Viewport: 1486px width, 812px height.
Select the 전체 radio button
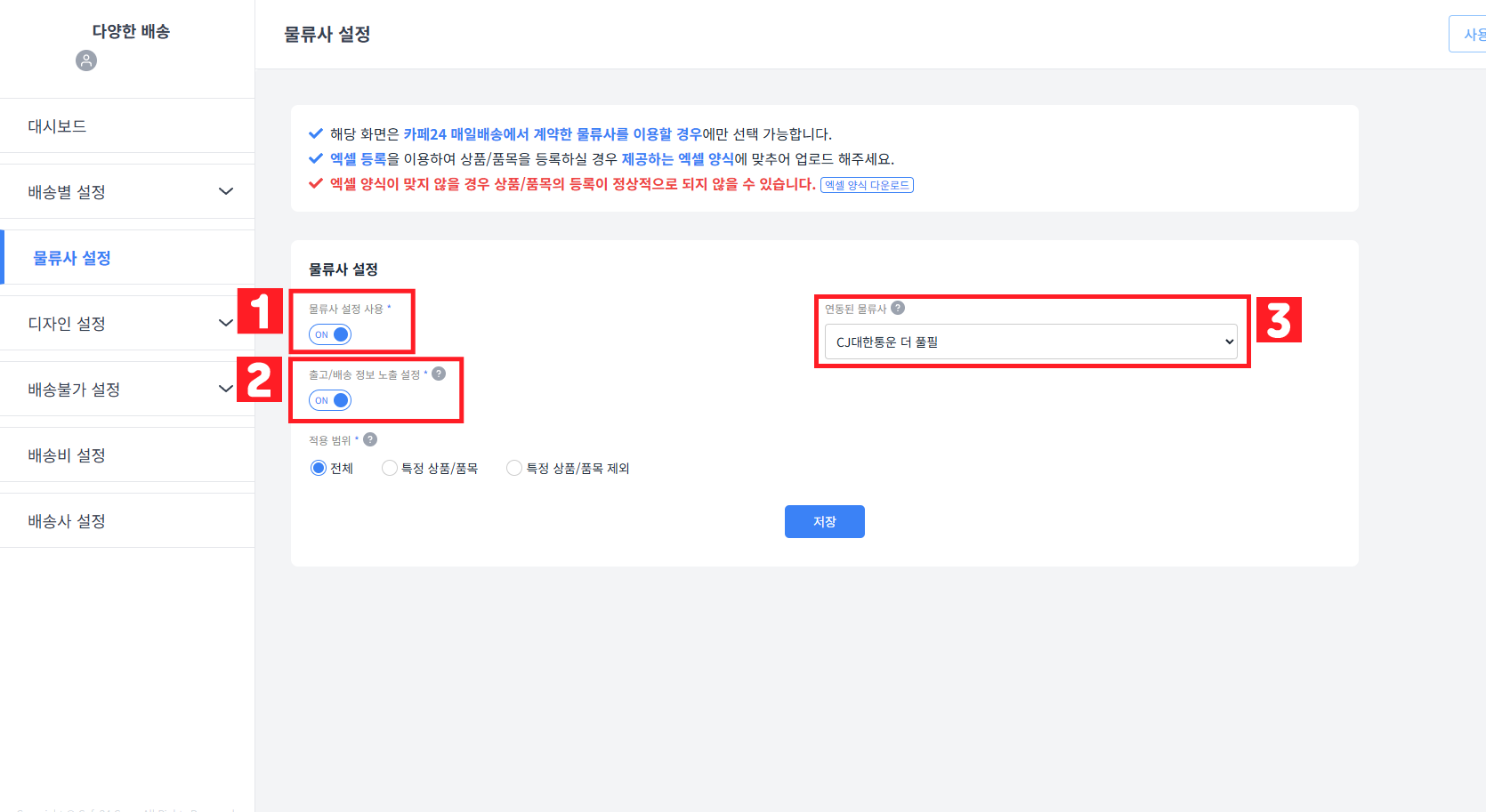tap(319, 467)
